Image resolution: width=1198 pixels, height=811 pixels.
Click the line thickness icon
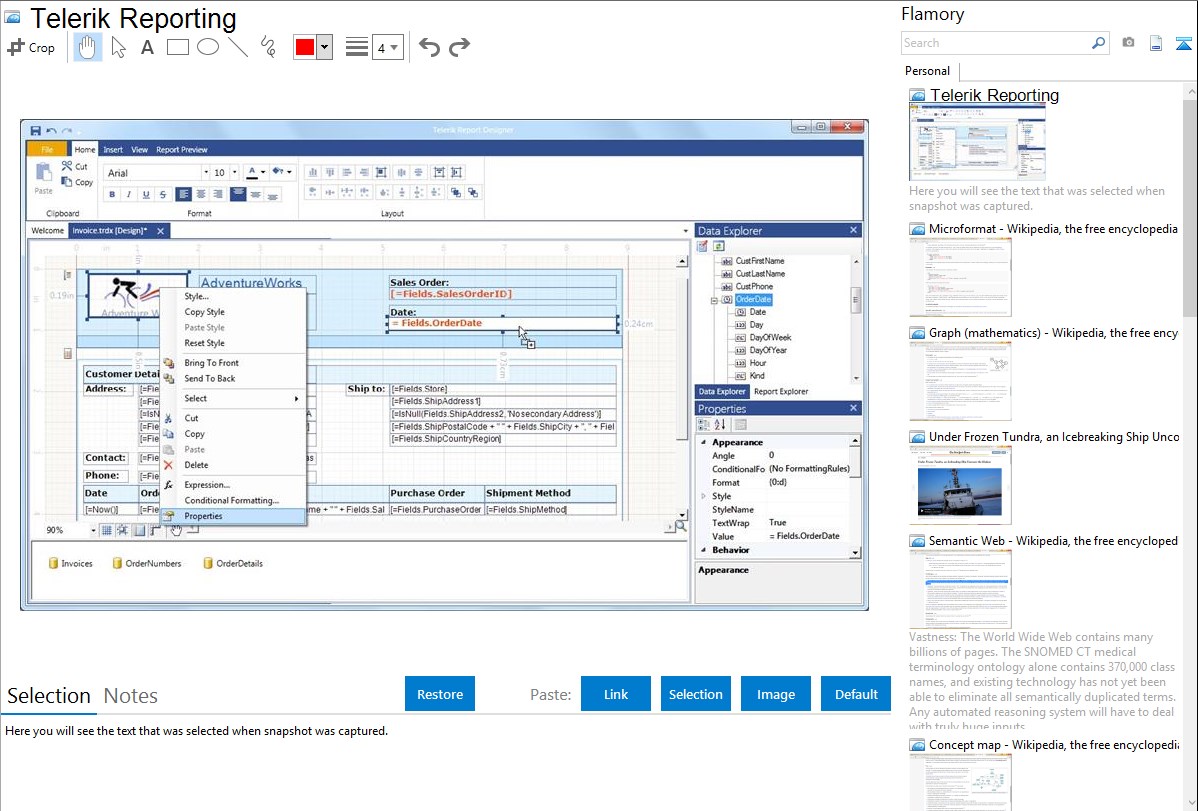pyautogui.click(x=356, y=47)
